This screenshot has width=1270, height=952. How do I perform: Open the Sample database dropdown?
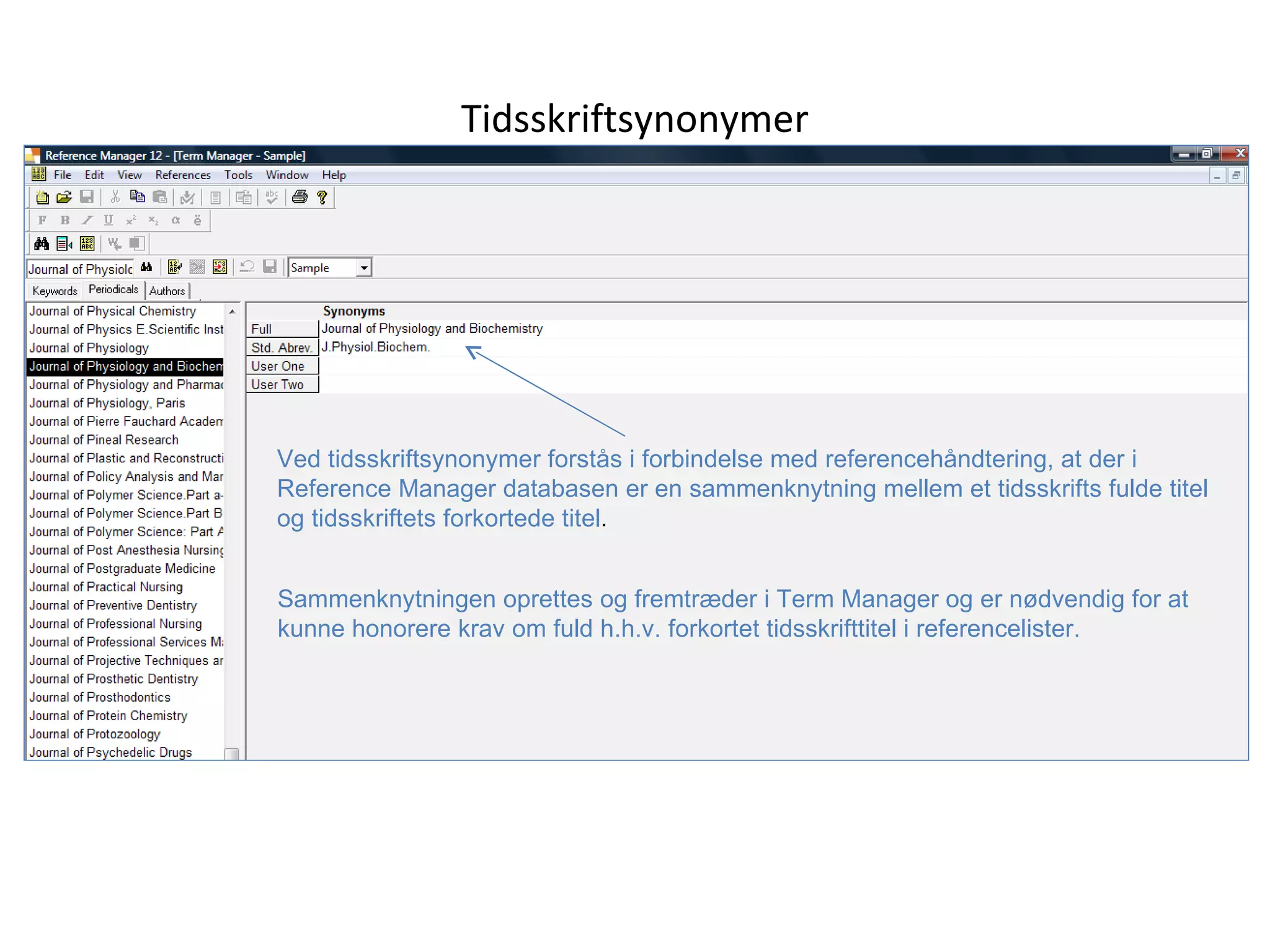pyautogui.click(x=364, y=268)
